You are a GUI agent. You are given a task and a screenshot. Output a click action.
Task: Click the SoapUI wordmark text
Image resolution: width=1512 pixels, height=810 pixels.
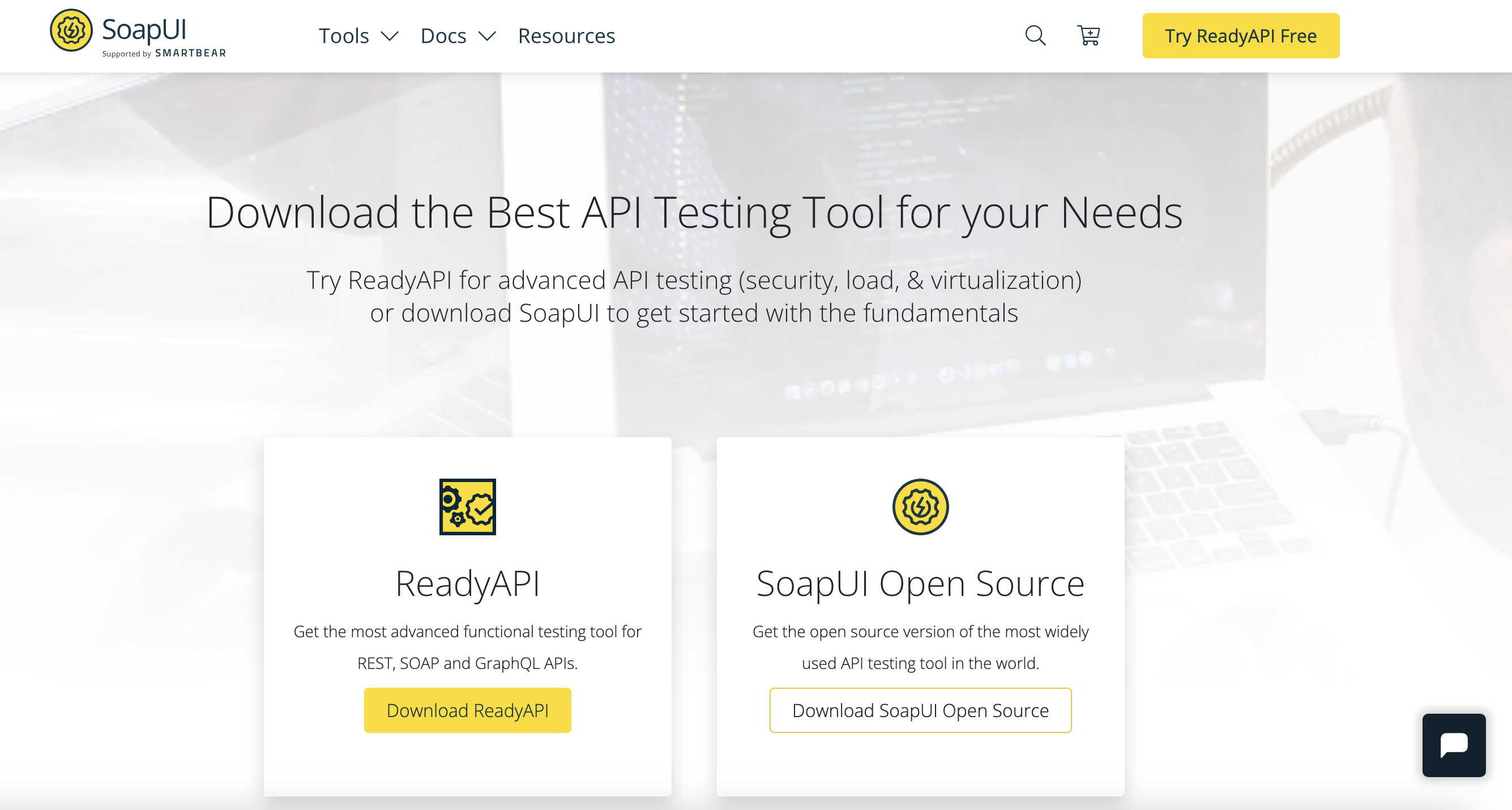[x=144, y=29]
